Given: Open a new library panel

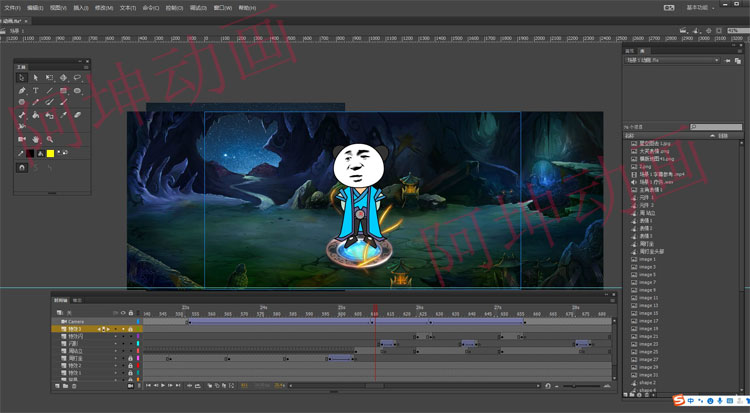Looking at the screenshot, I should [738, 61].
